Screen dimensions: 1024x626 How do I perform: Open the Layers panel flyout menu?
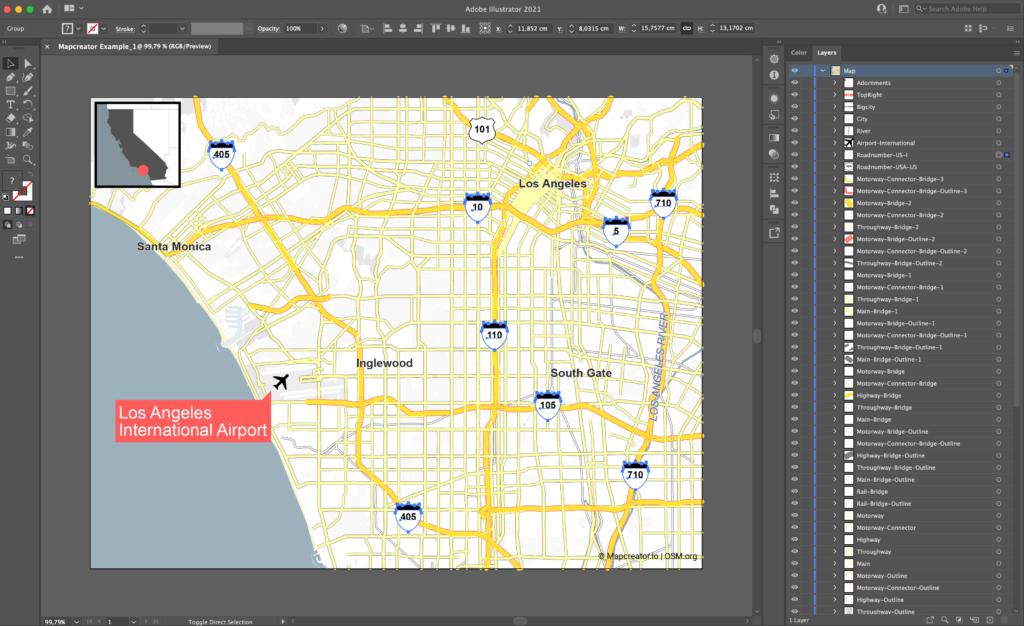click(1016, 53)
